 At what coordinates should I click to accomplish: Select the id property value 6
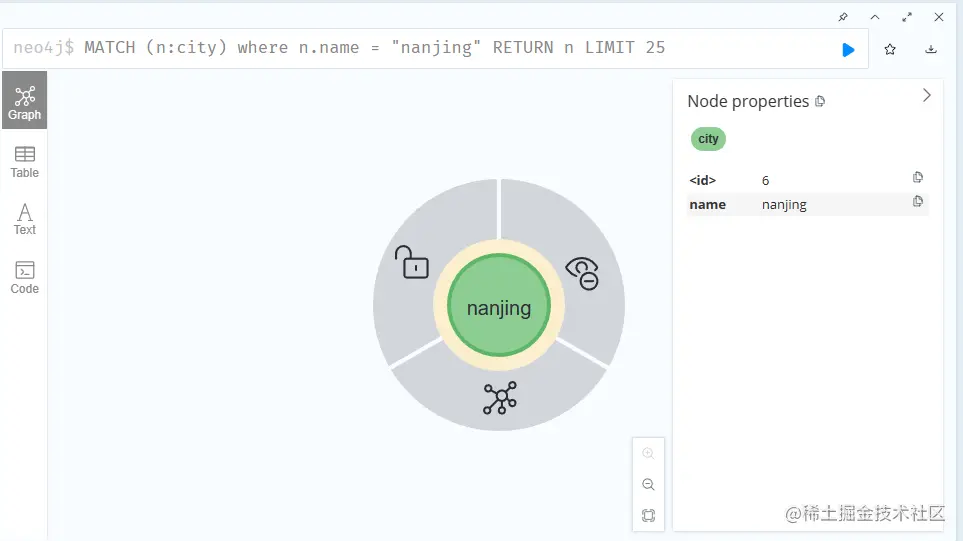point(765,181)
